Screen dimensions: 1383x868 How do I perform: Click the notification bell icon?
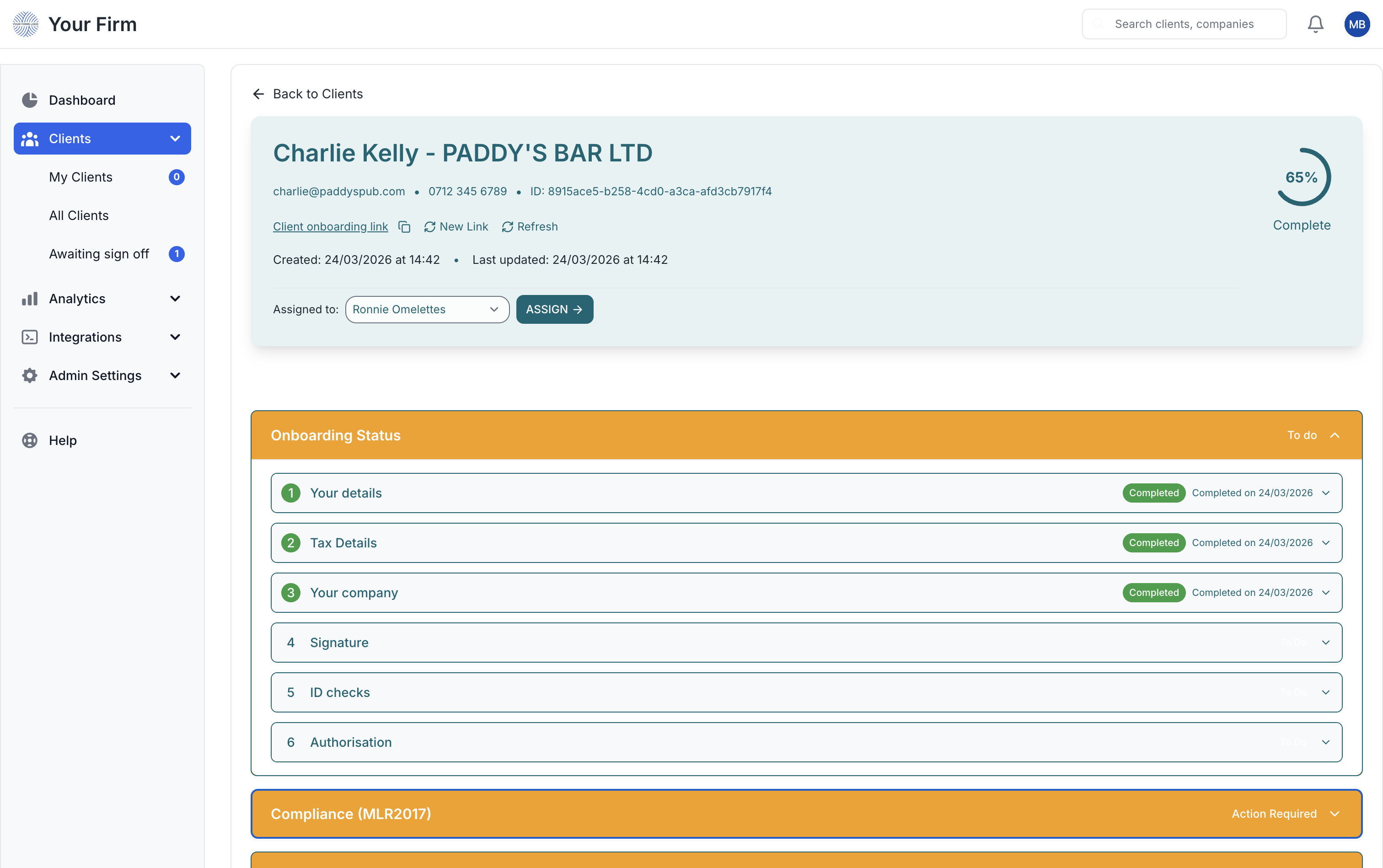click(x=1315, y=24)
